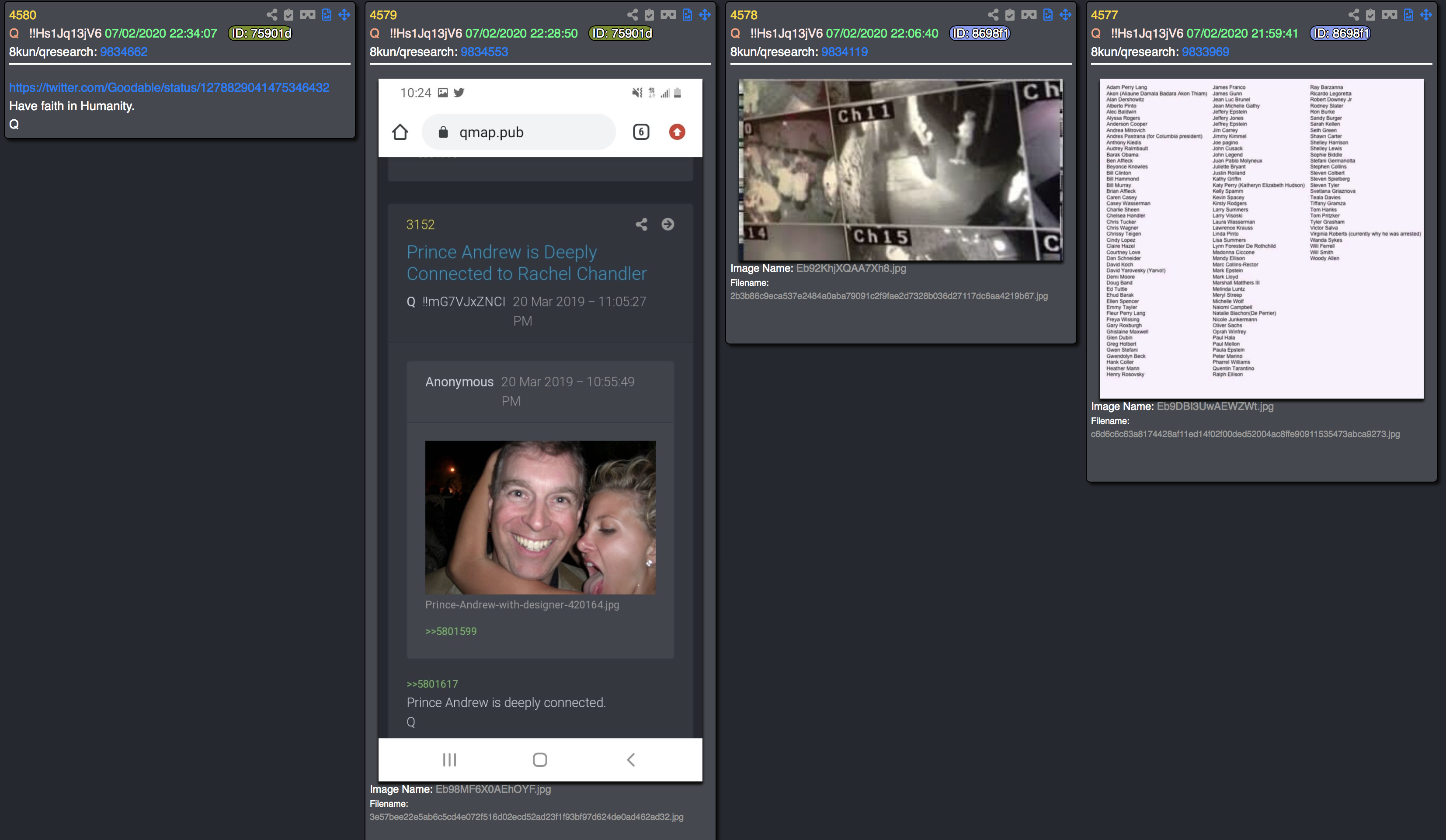Click image file icon on post 4577
This screenshot has width=1446, height=840.
click(1409, 15)
